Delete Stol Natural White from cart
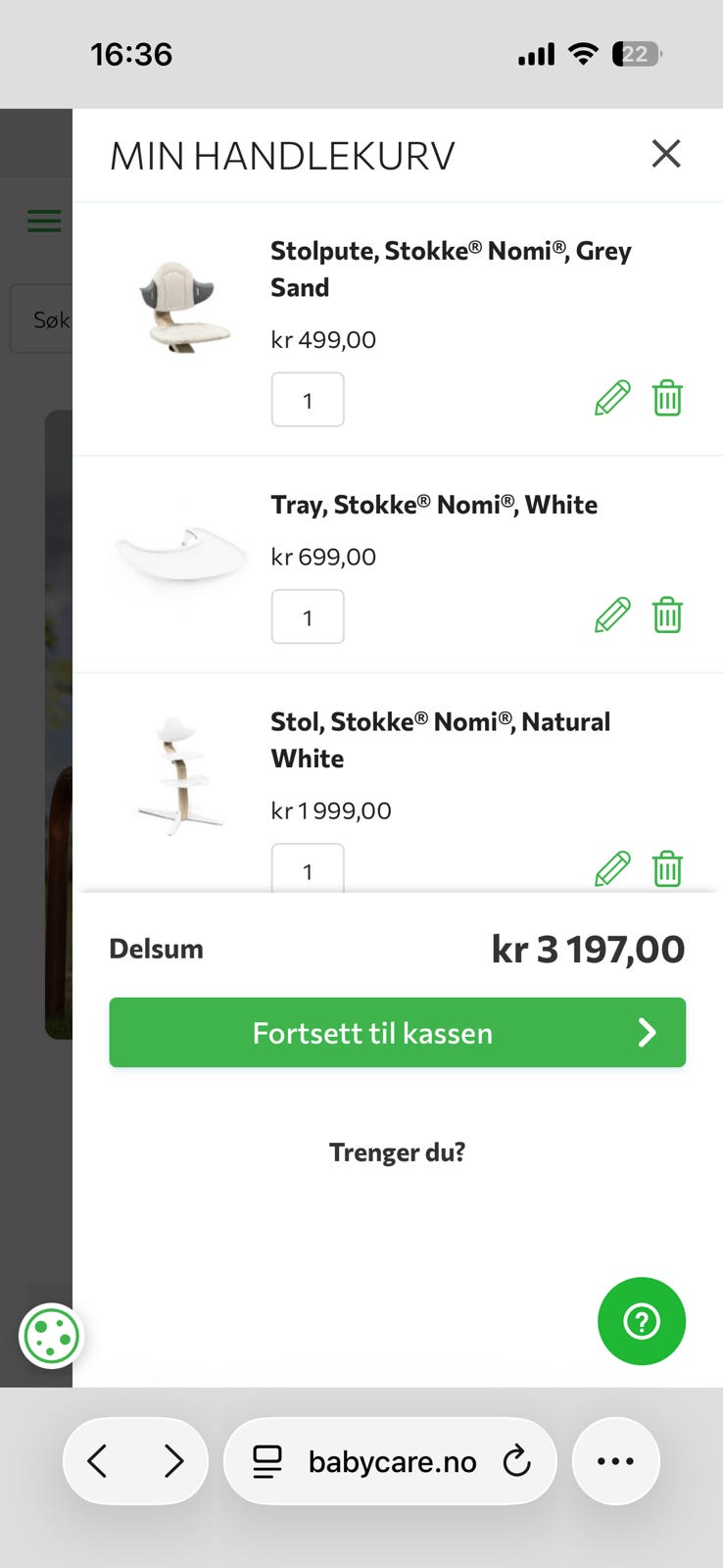The image size is (723, 1568). (x=667, y=869)
